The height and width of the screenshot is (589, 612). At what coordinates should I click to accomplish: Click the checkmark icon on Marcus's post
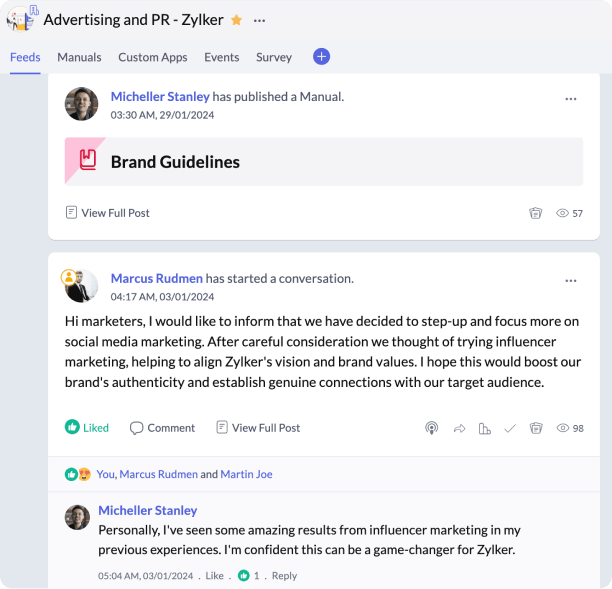coord(510,428)
